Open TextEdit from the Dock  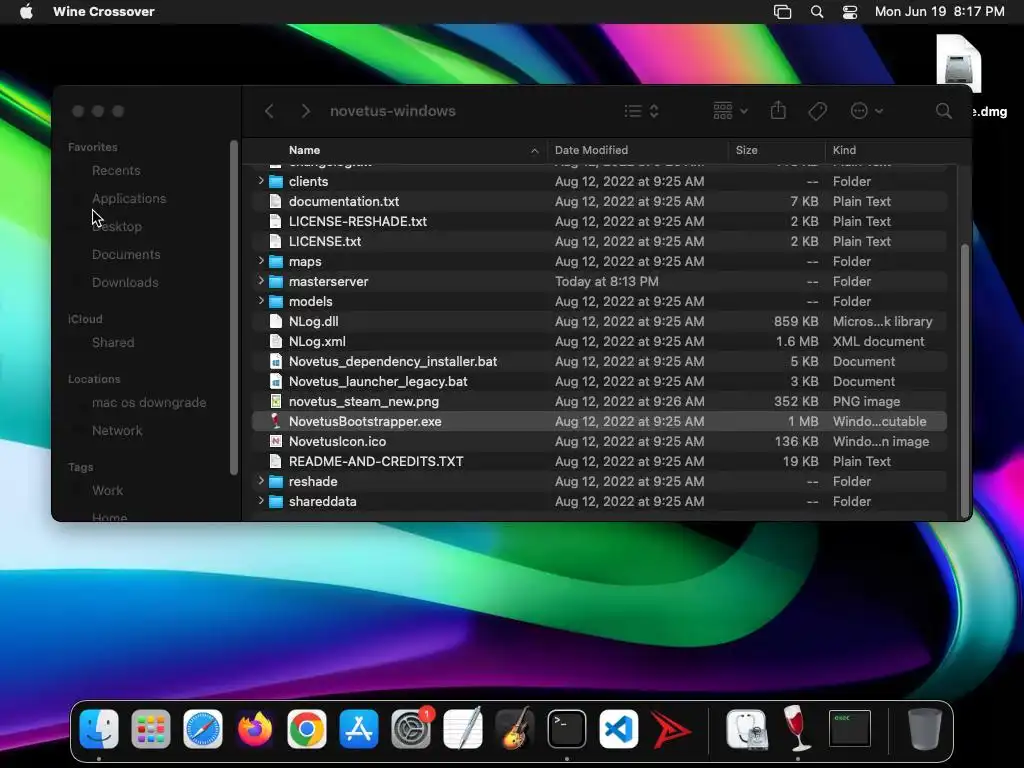(x=462, y=729)
